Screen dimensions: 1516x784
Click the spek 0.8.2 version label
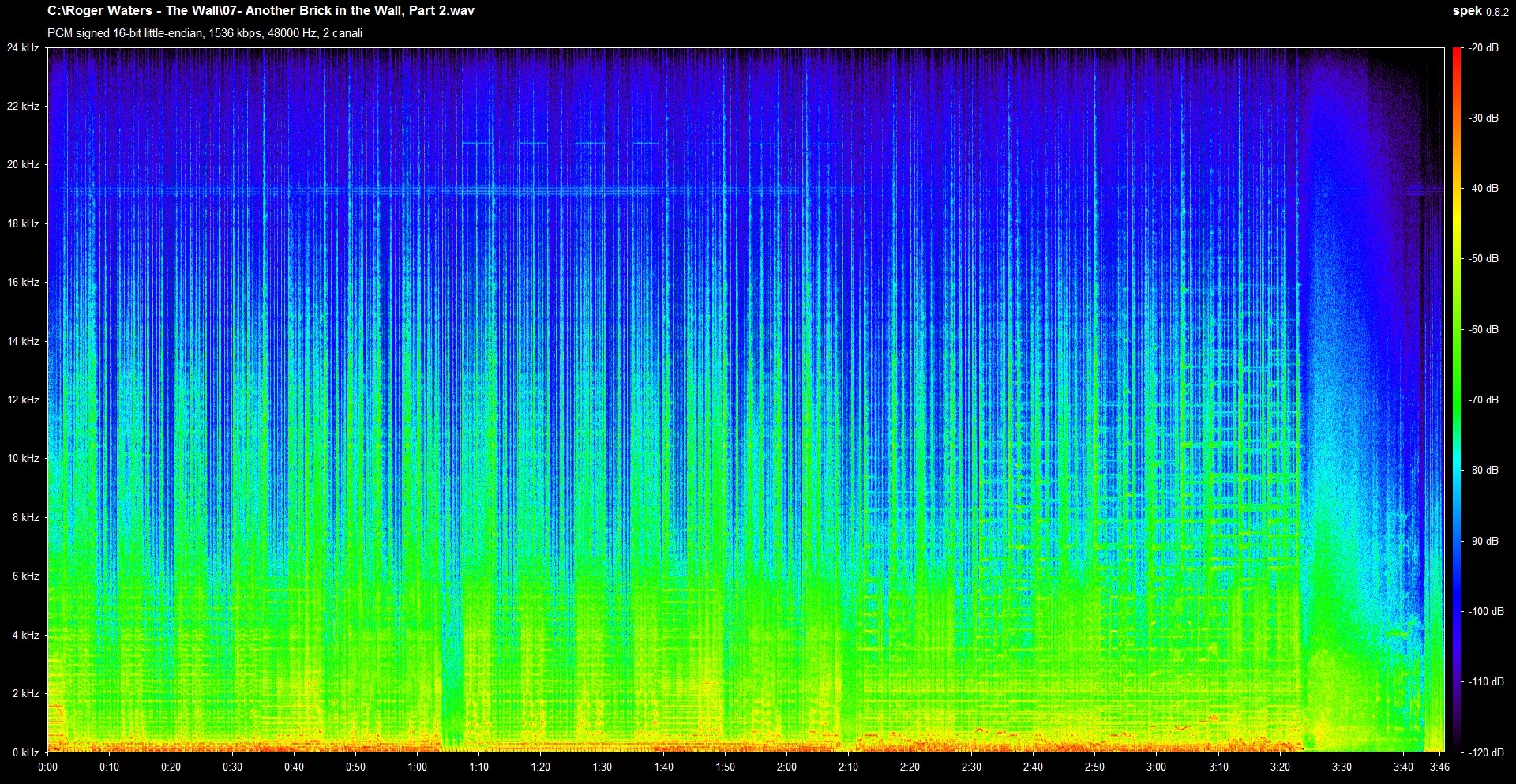(1480, 11)
